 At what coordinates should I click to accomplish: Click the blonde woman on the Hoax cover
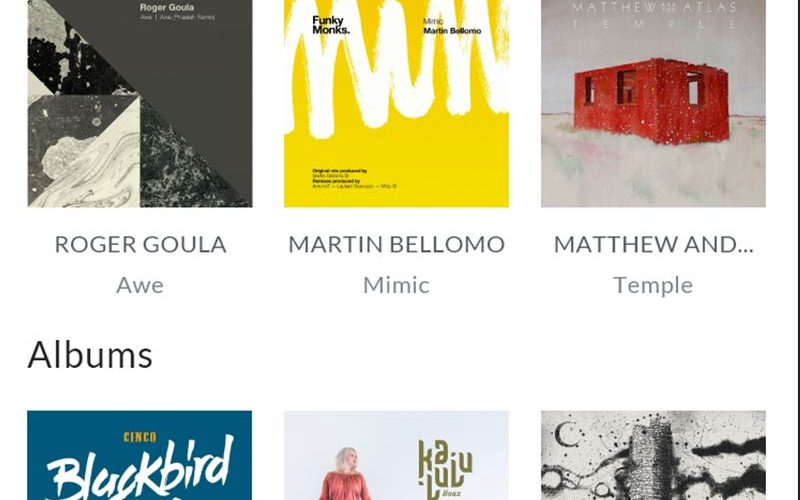click(345, 474)
